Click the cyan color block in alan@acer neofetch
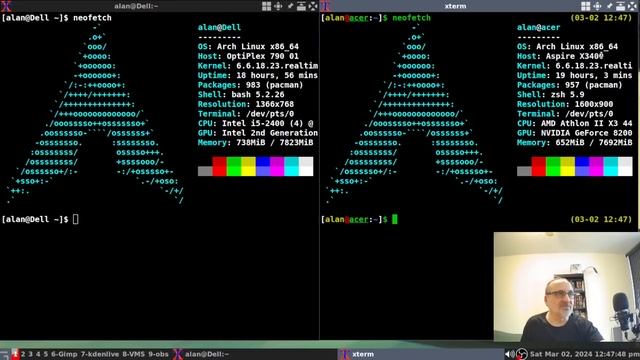 (x=611, y=166)
